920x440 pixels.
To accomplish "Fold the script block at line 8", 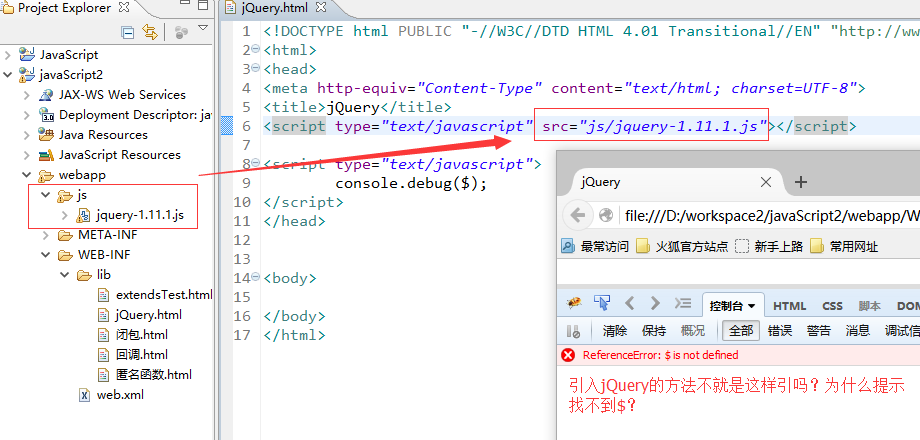I will tap(255, 163).
